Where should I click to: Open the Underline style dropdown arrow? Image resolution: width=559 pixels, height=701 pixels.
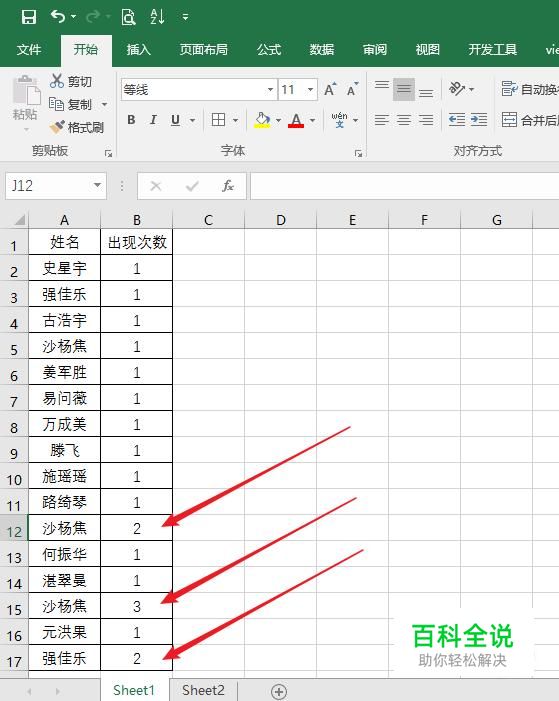[x=192, y=120]
